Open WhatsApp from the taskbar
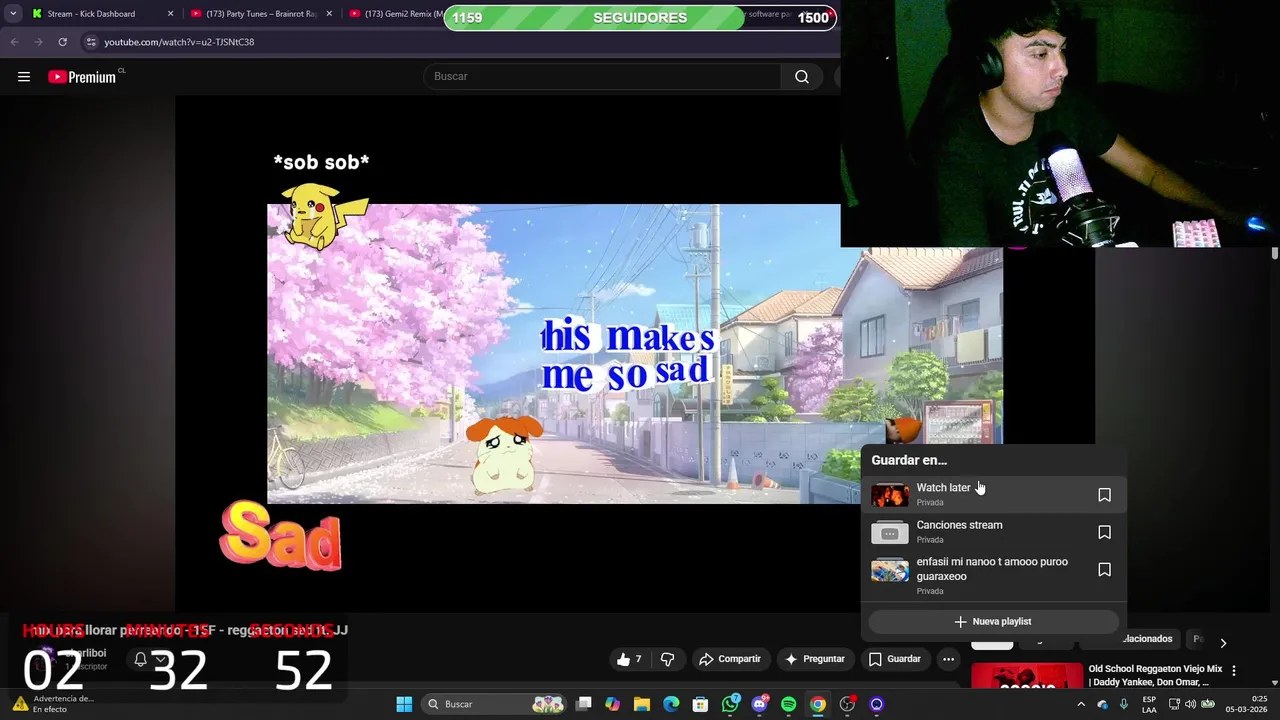 pyautogui.click(x=730, y=704)
